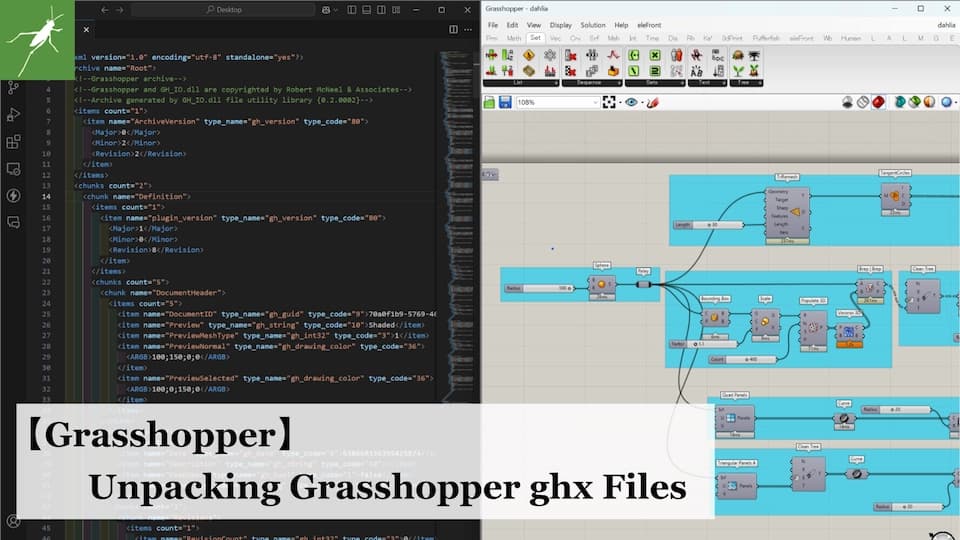
Task: Expand the List panel dropdown bar
Action: 521,83
